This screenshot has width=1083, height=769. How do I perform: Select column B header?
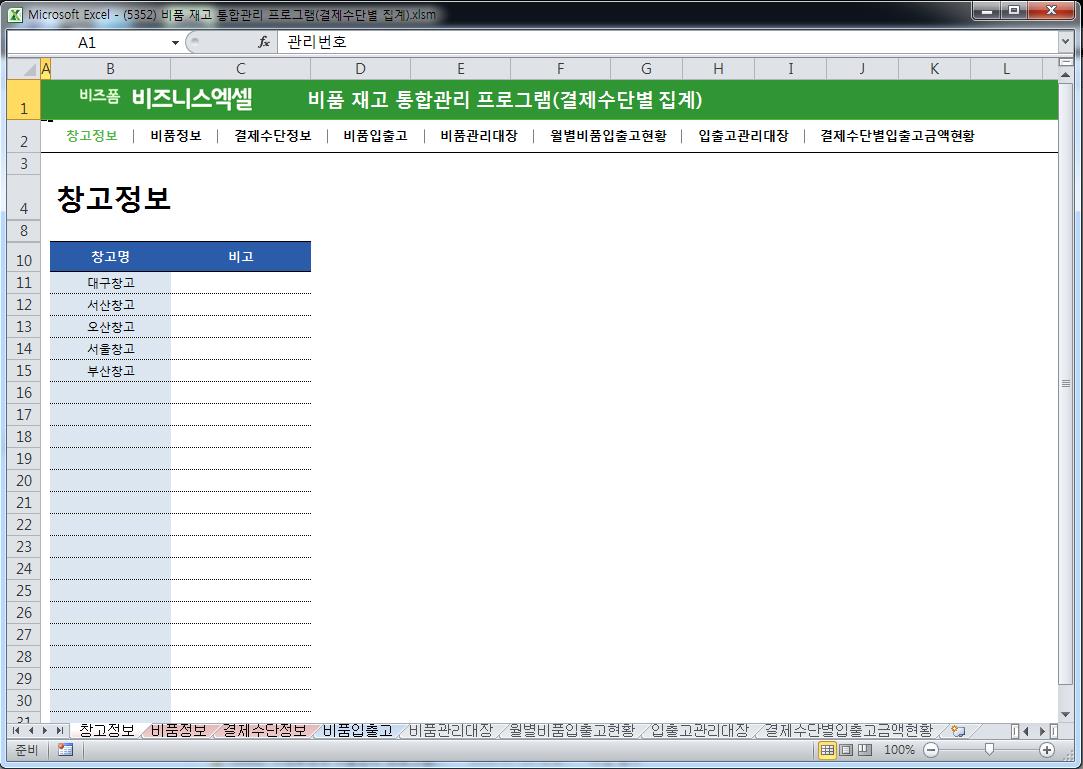pos(111,69)
